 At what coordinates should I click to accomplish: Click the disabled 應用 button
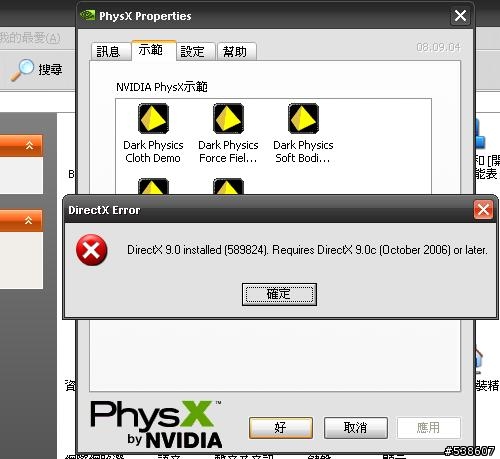pyautogui.click(x=429, y=427)
